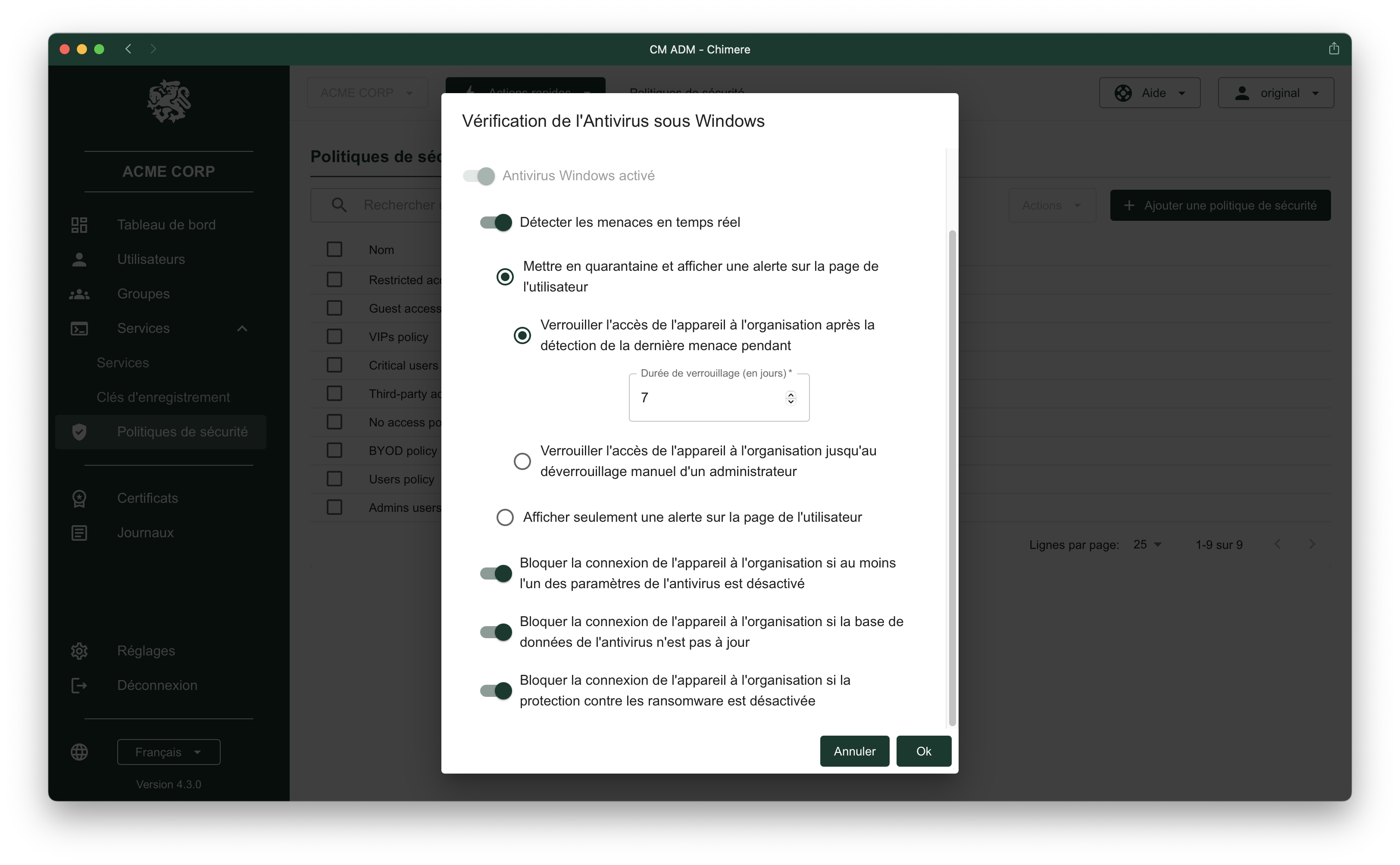Select lock until manual admin unlock option

click(522, 461)
